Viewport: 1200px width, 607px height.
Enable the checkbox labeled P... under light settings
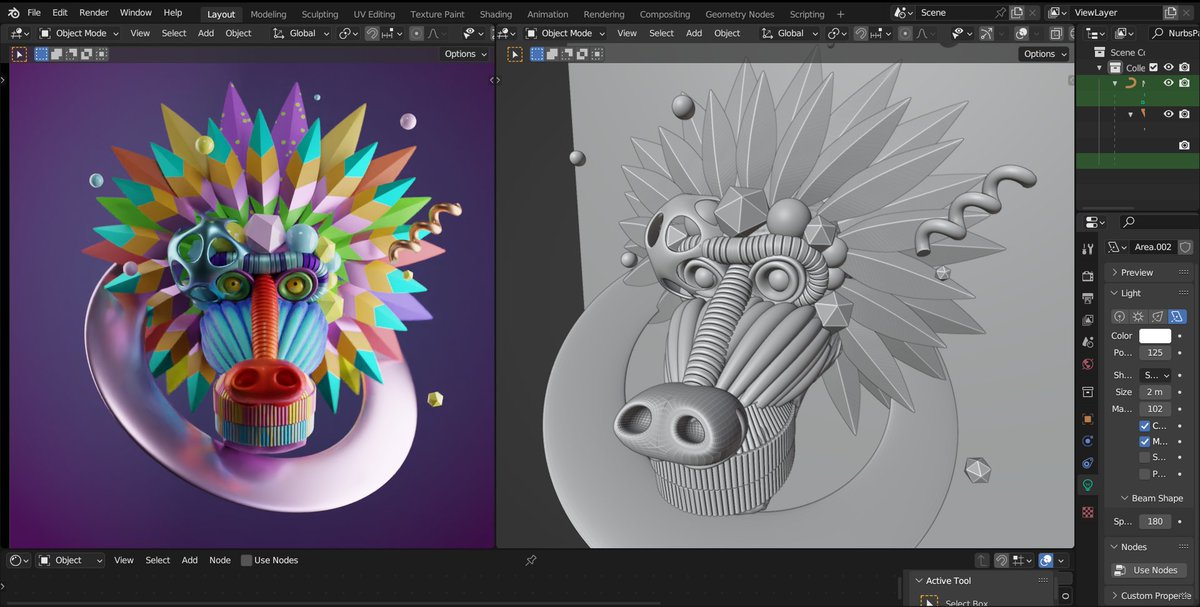point(1144,473)
